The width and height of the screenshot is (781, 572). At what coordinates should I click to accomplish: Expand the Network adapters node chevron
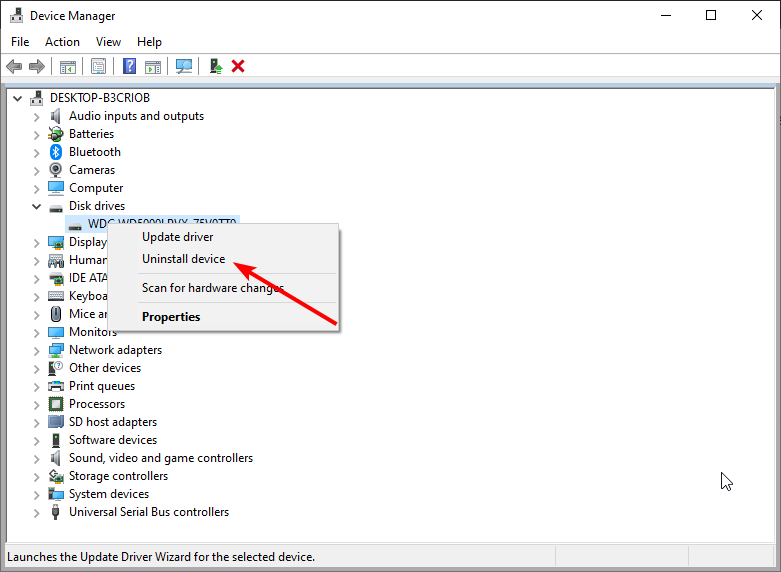coord(36,351)
